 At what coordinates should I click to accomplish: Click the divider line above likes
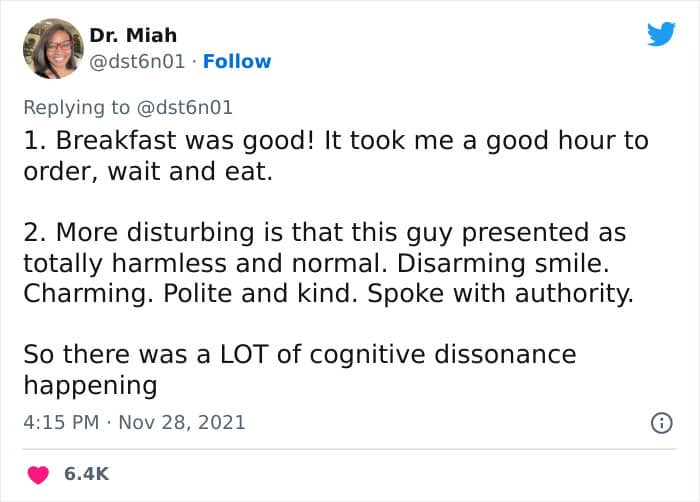tap(350, 449)
